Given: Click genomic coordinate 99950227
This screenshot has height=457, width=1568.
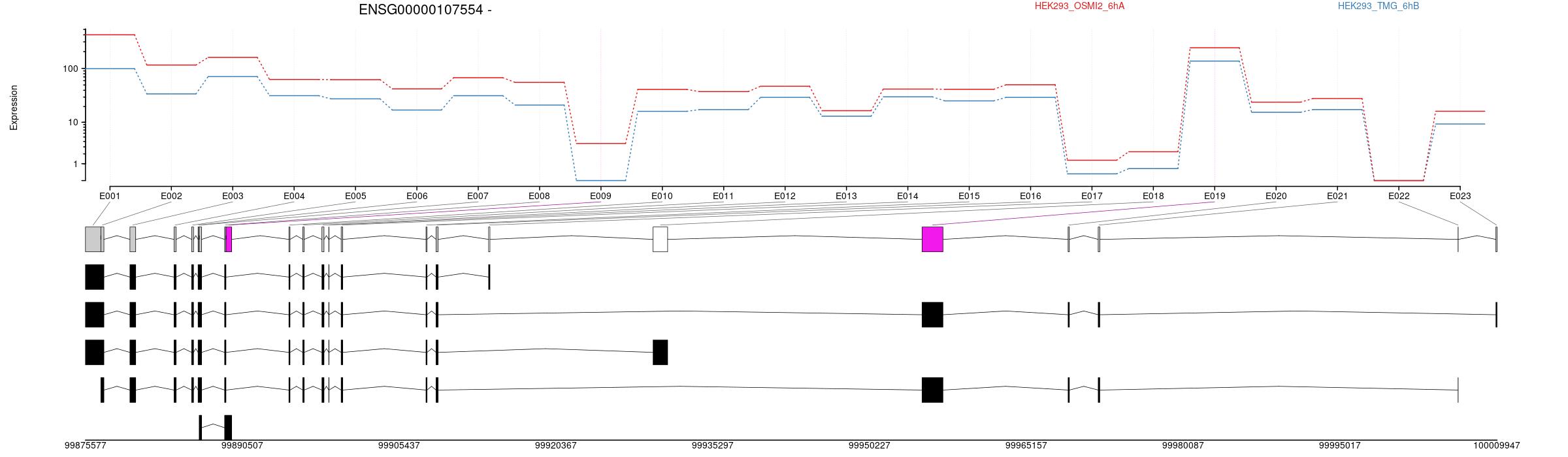Looking at the screenshot, I should coord(870,445).
